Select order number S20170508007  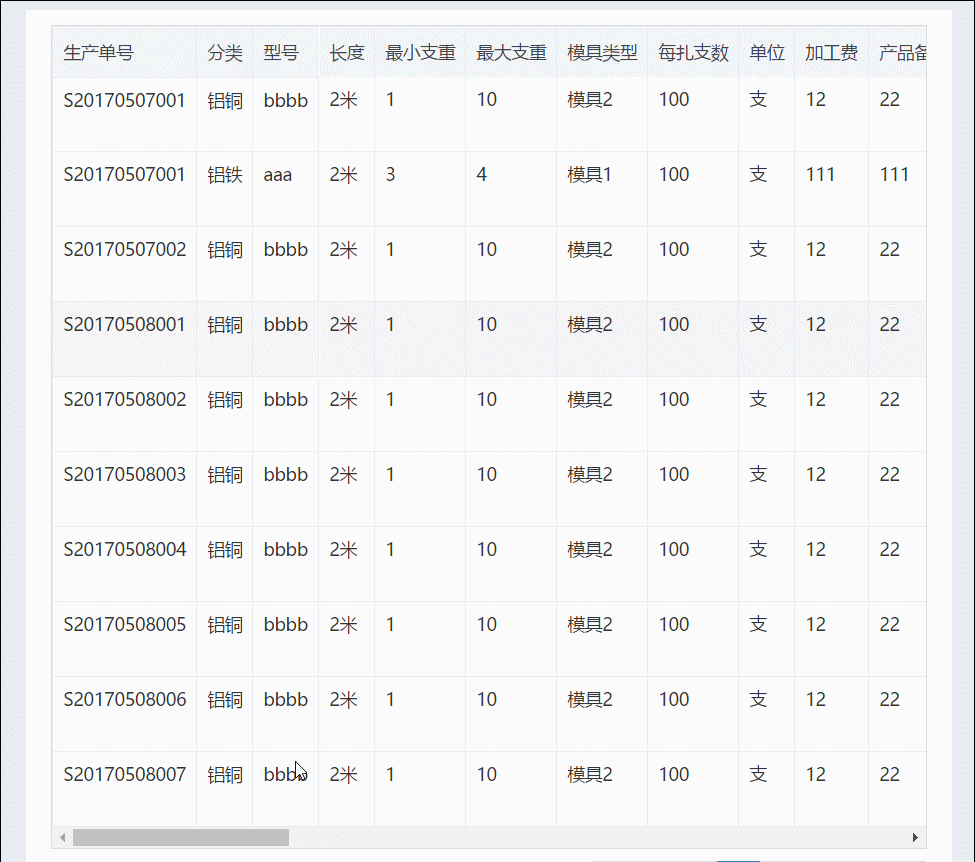pos(125,775)
